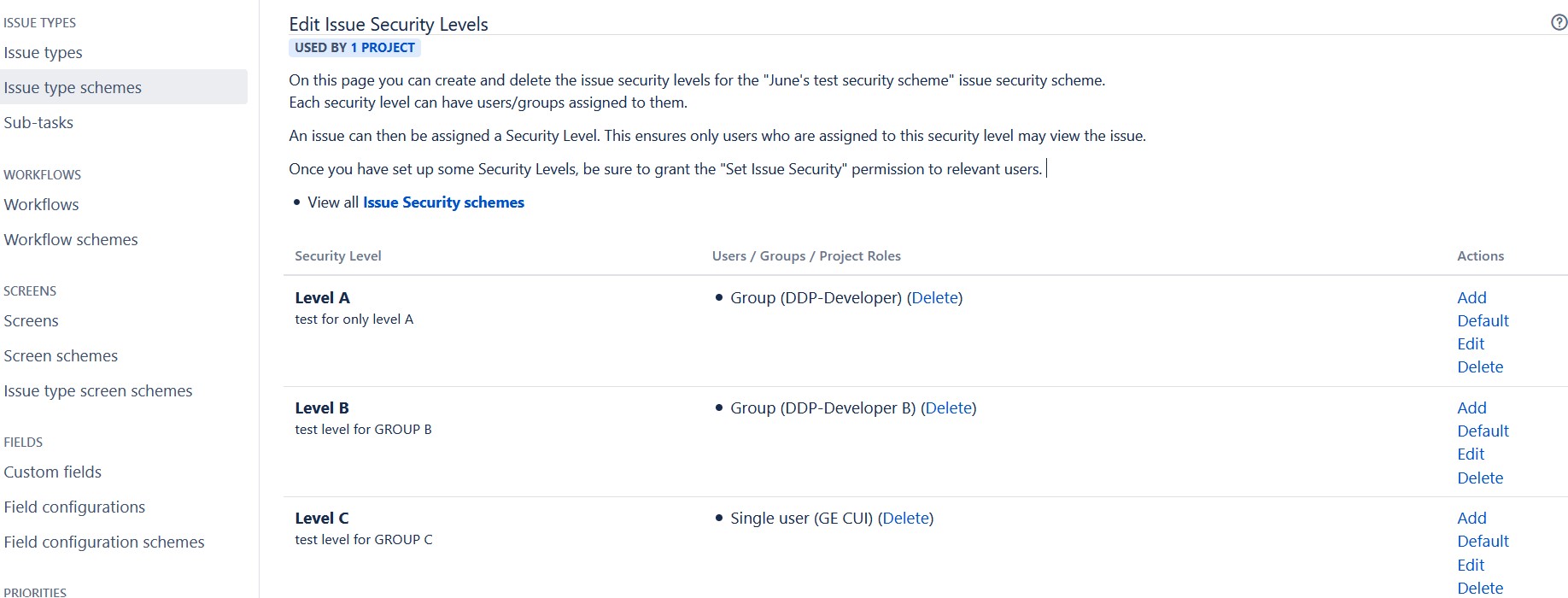
Task: Click the Security Level column header
Action: 338,255
